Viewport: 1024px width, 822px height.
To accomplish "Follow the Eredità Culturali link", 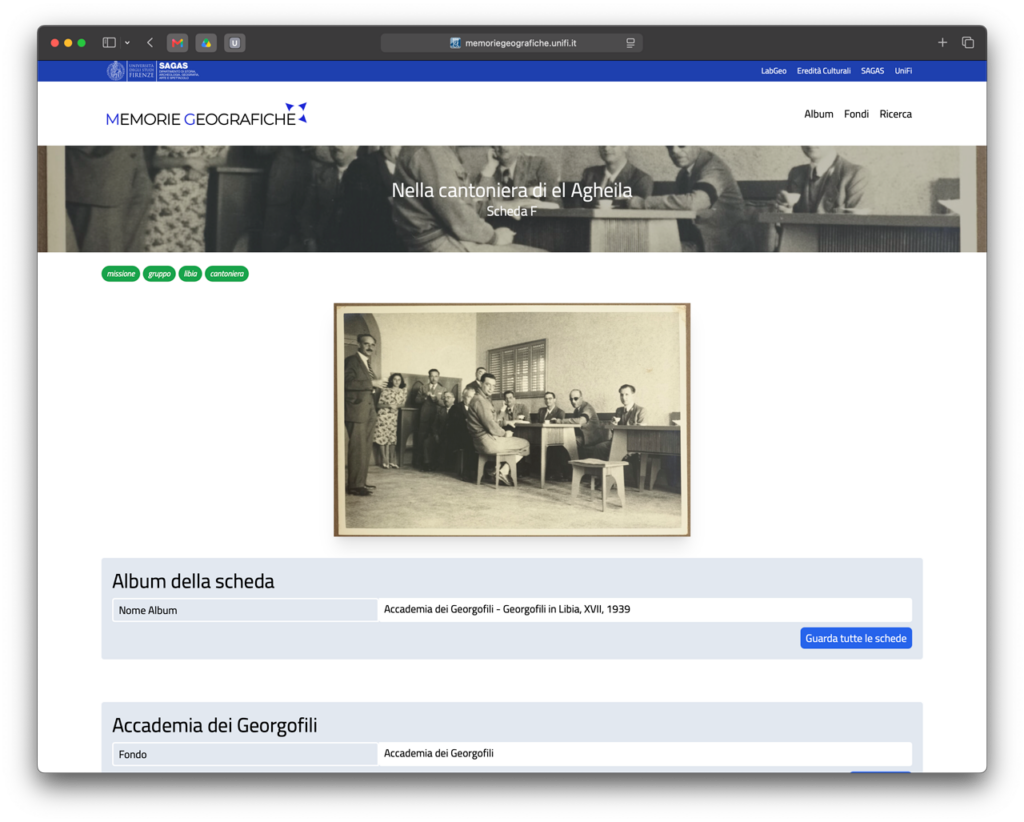I will pos(824,71).
